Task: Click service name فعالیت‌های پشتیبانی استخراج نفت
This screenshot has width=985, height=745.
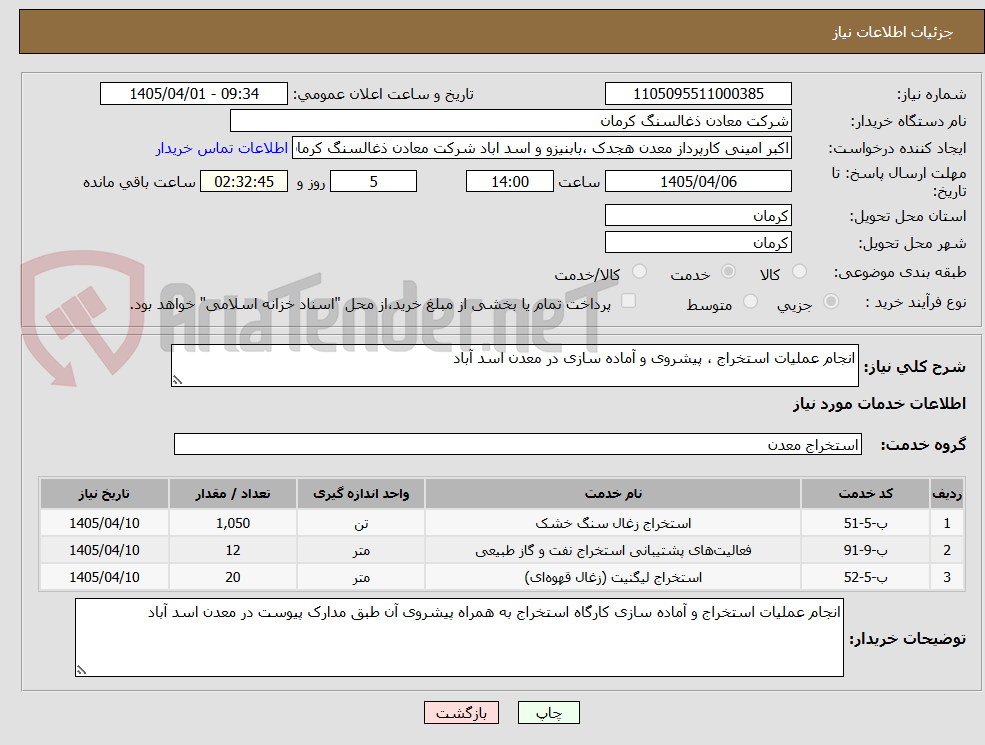Action: (x=612, y=550)
